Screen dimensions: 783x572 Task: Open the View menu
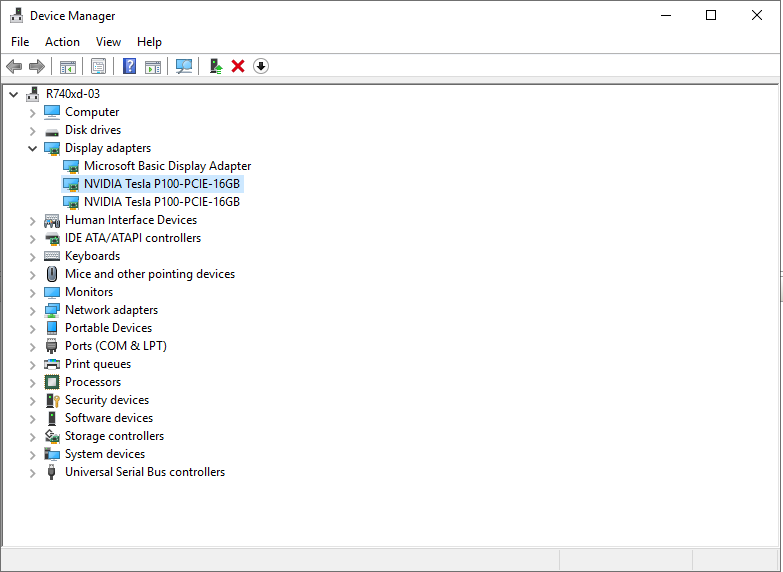pos(108,42)
